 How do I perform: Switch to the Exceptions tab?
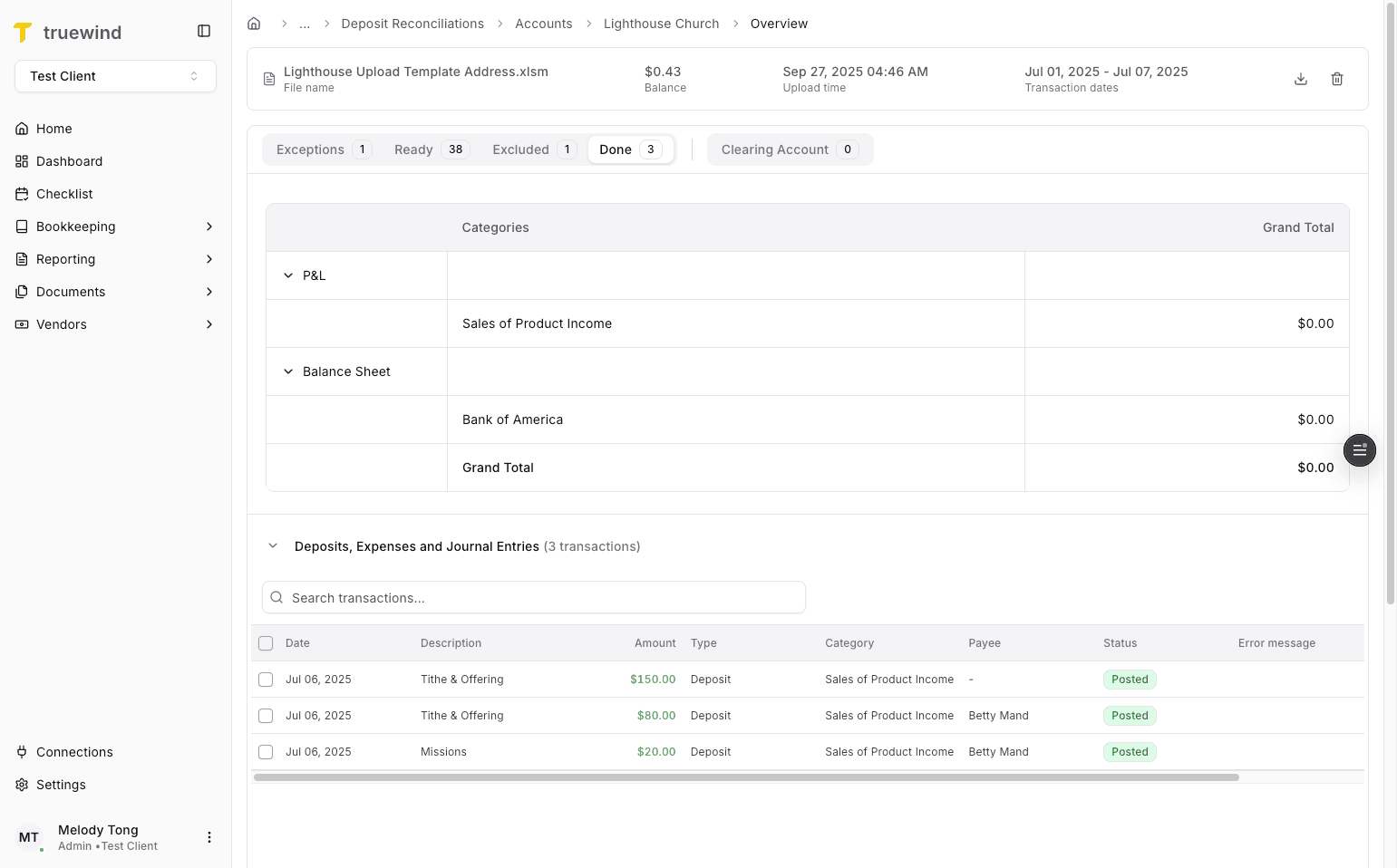320,149
